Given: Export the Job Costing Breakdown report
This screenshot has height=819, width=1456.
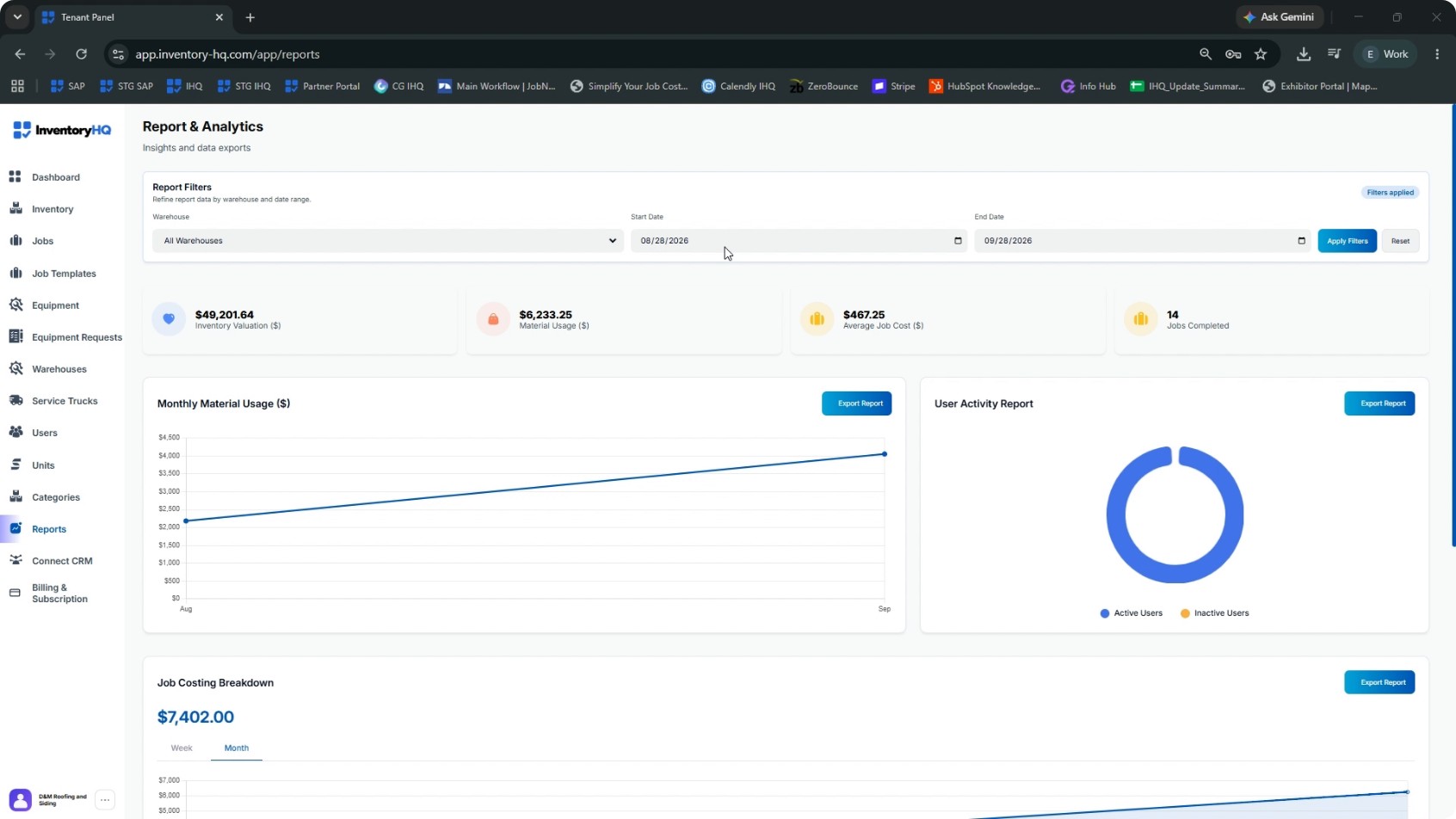Looking at the screenshot, I should 1379,682.
